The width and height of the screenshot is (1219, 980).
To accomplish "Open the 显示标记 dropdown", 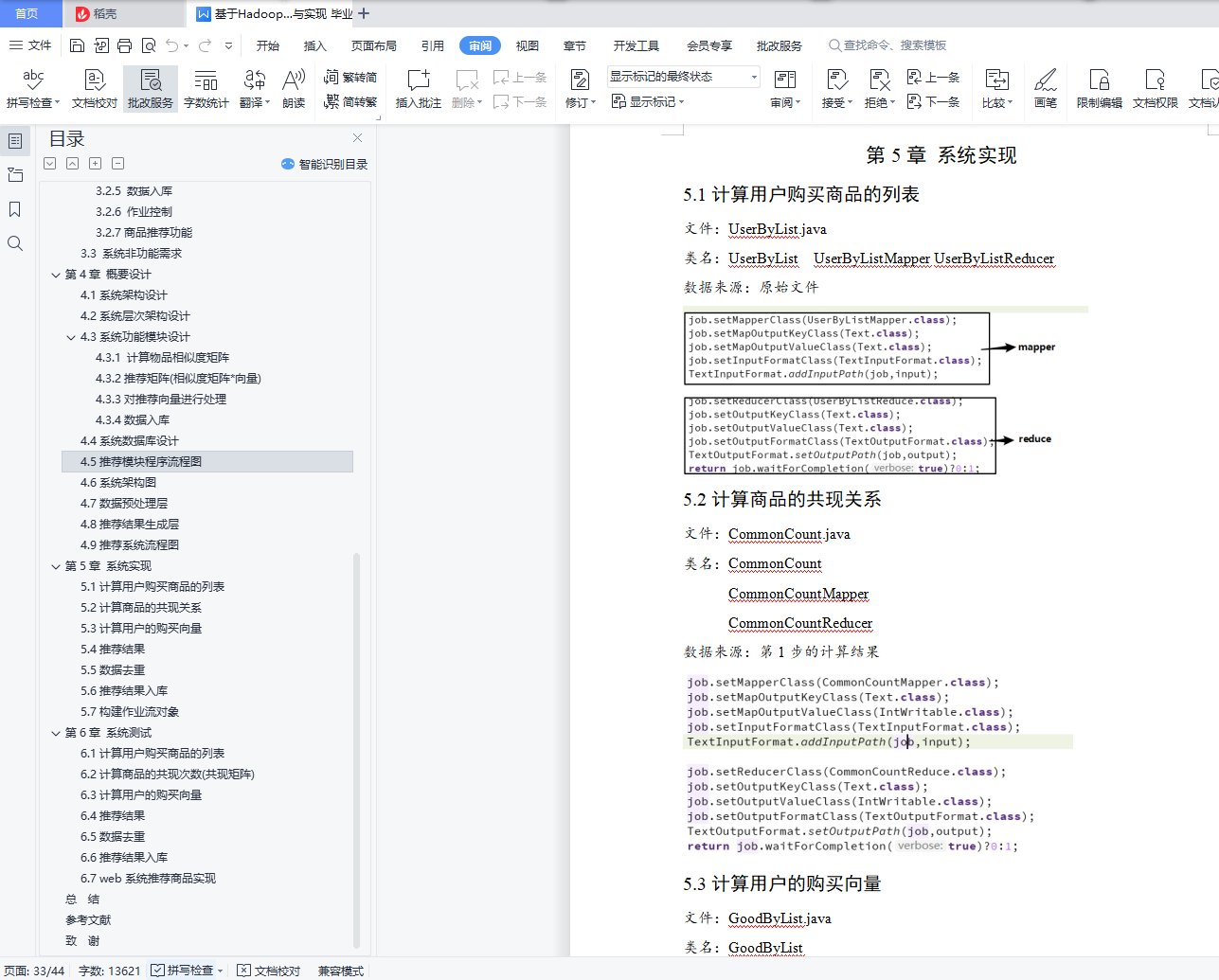I will 648,101.
